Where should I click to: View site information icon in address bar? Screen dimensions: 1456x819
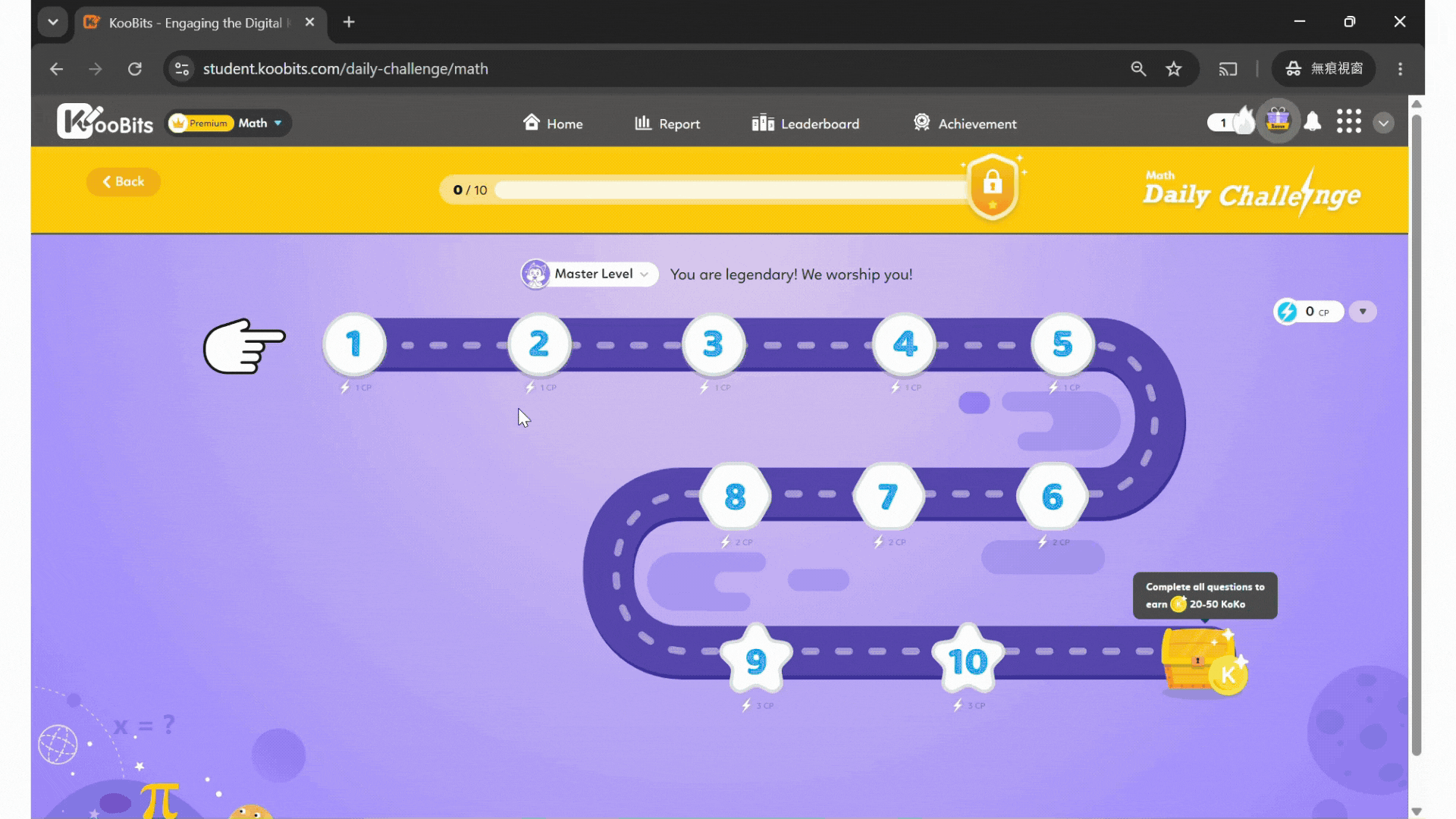(x=182, y=69)
